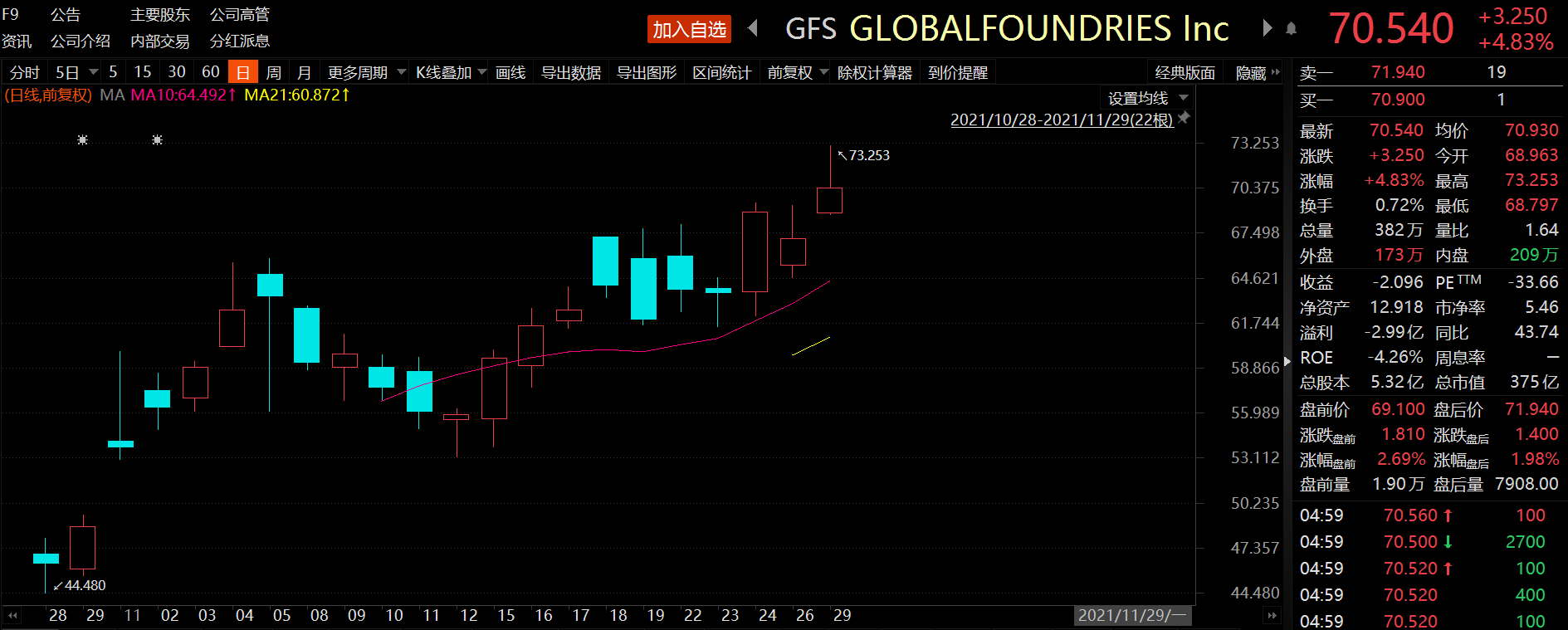Open the 公告 announcements menu

click(x=66, y=14)
